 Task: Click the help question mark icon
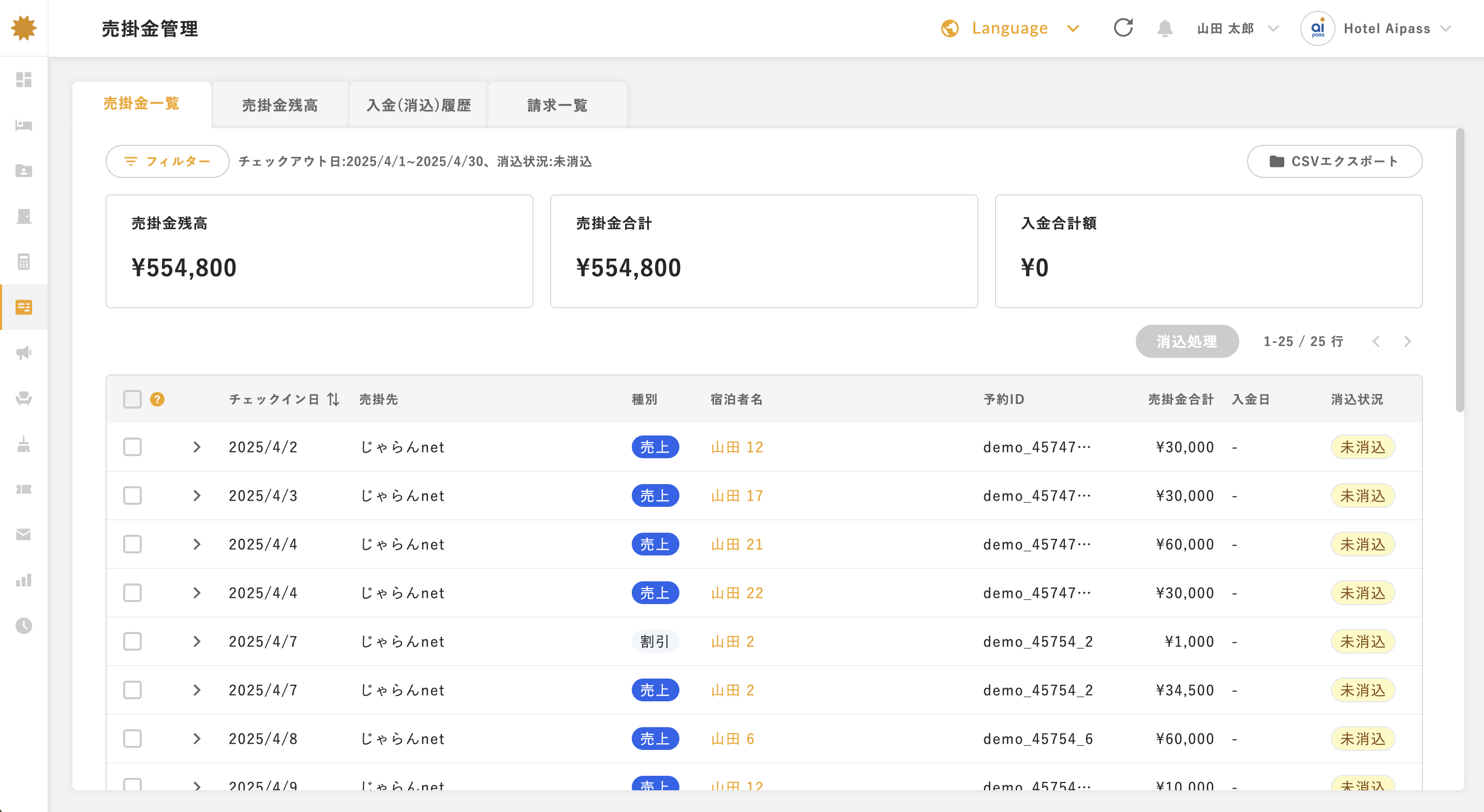click(x=157, y=399)
